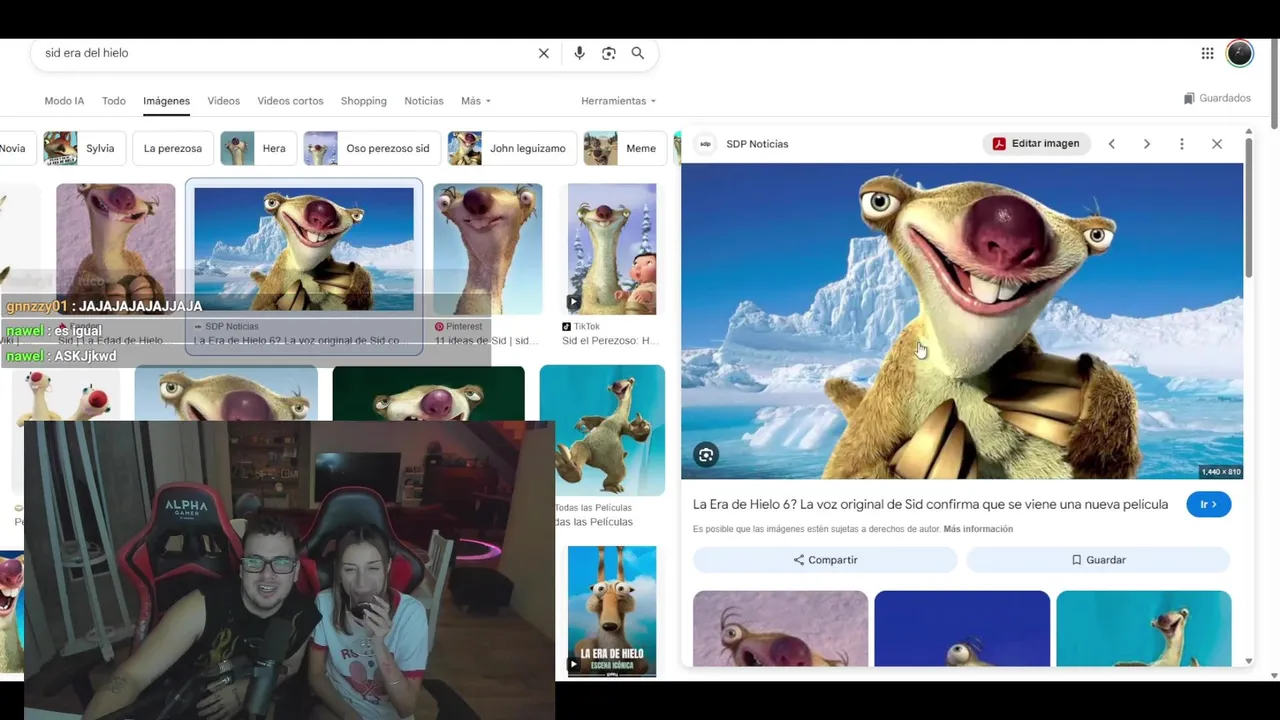
Task: Open the dancing Sid Todas las Películas thumbnail
Action: pyautogui.click(x=602, y=430)
